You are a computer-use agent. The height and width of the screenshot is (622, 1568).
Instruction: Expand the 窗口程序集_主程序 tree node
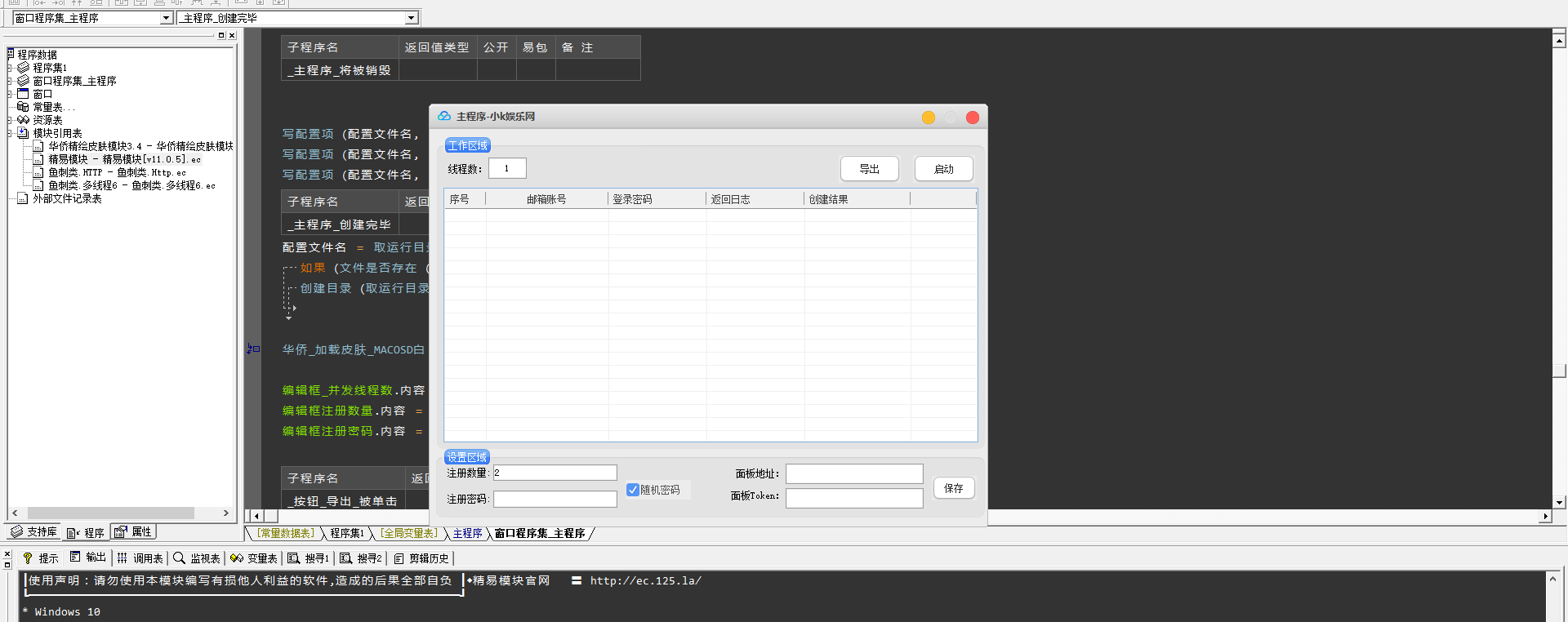tap(10, 81)
